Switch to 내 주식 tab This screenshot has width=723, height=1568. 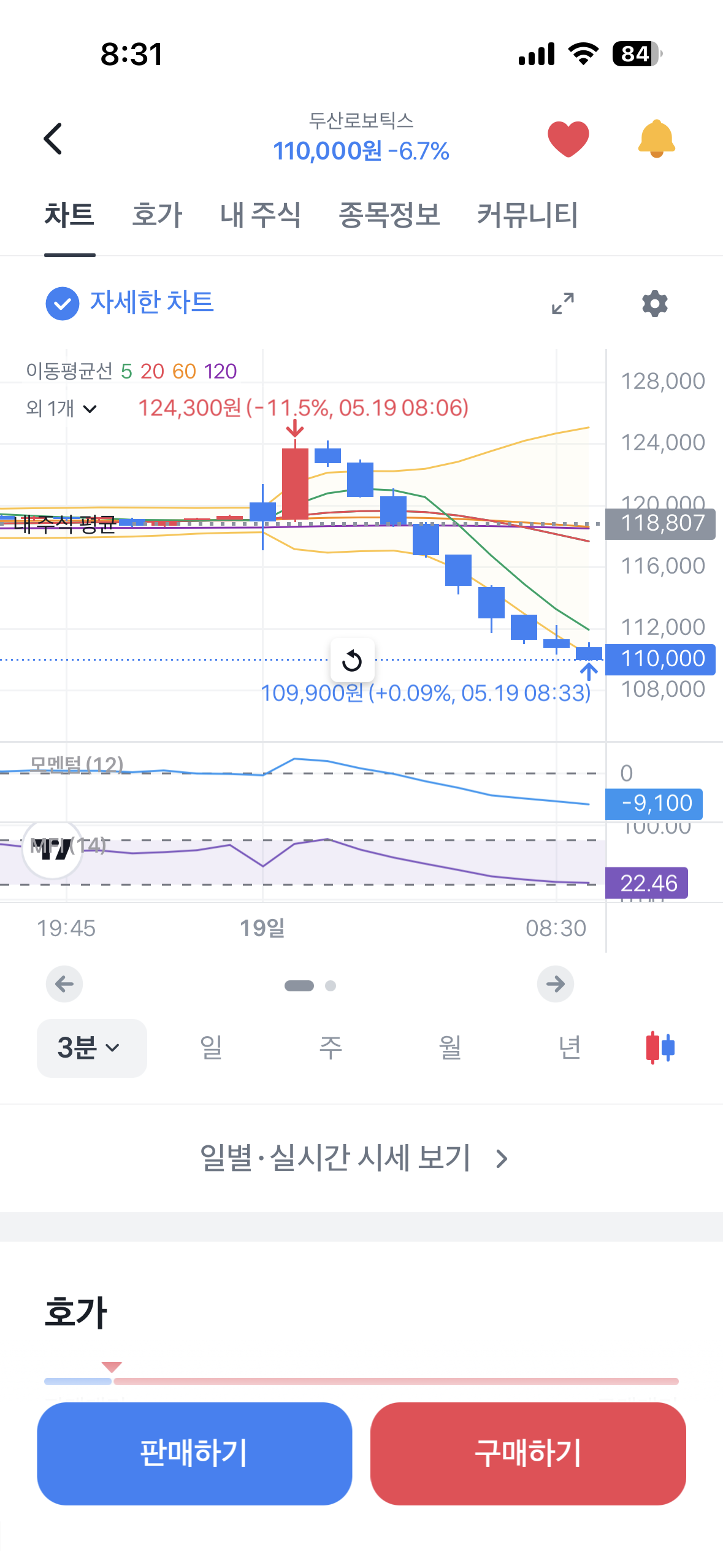click(x=261, y=215)
